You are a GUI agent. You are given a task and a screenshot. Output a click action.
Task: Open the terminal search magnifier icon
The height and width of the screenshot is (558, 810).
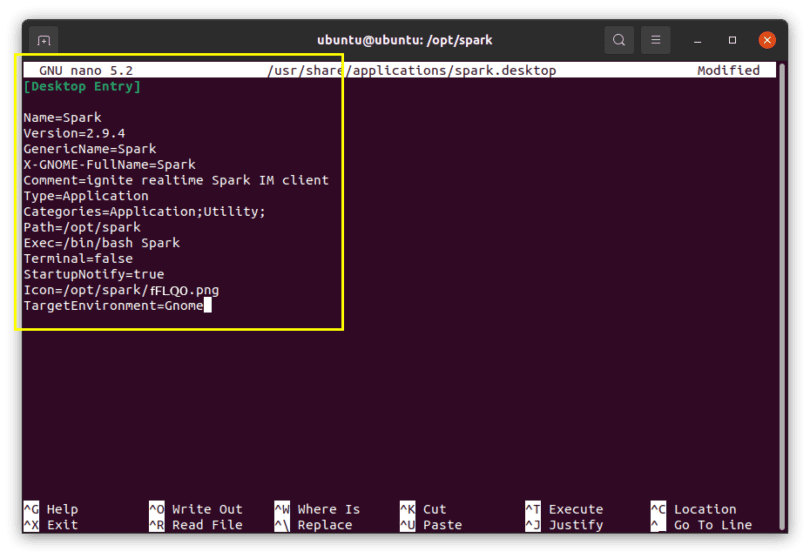[x=619, y=40]
